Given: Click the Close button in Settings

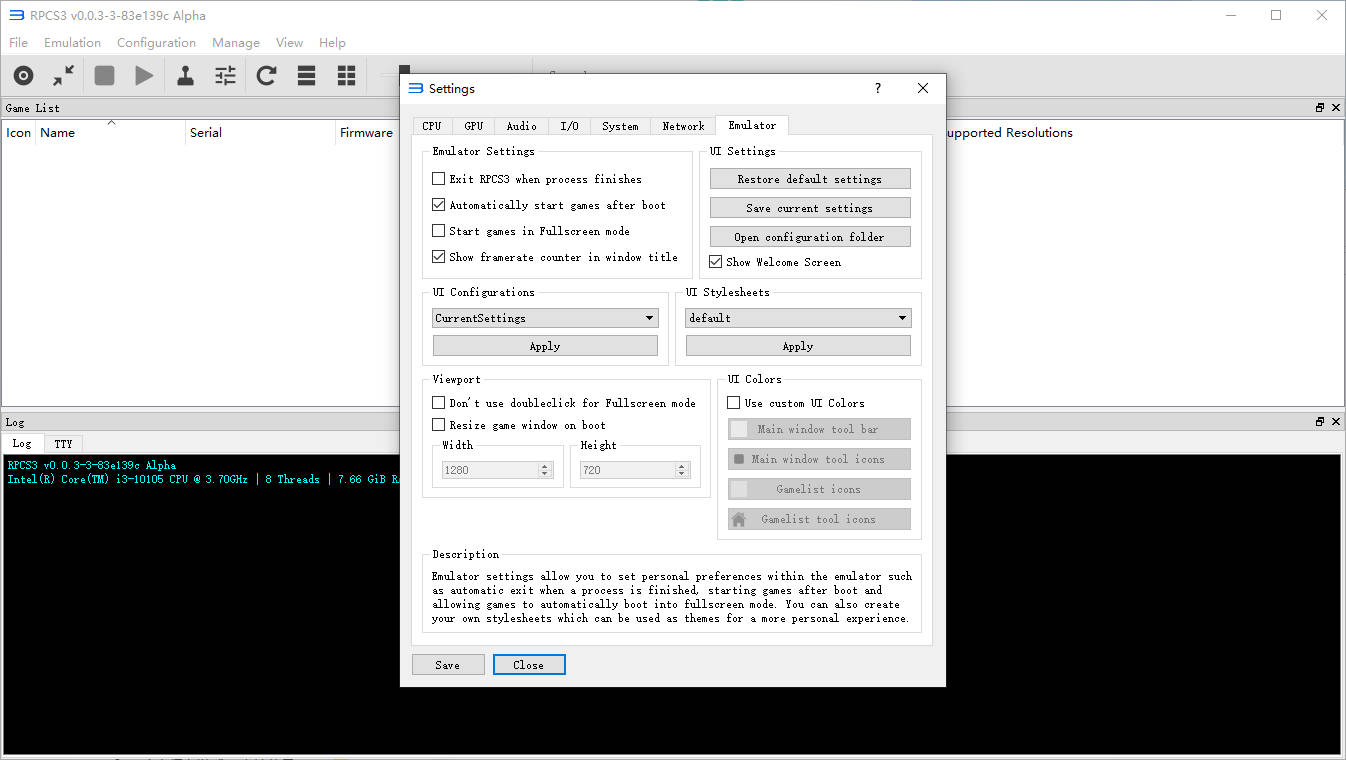Looking at the screenshot, I should click(529, 665).
